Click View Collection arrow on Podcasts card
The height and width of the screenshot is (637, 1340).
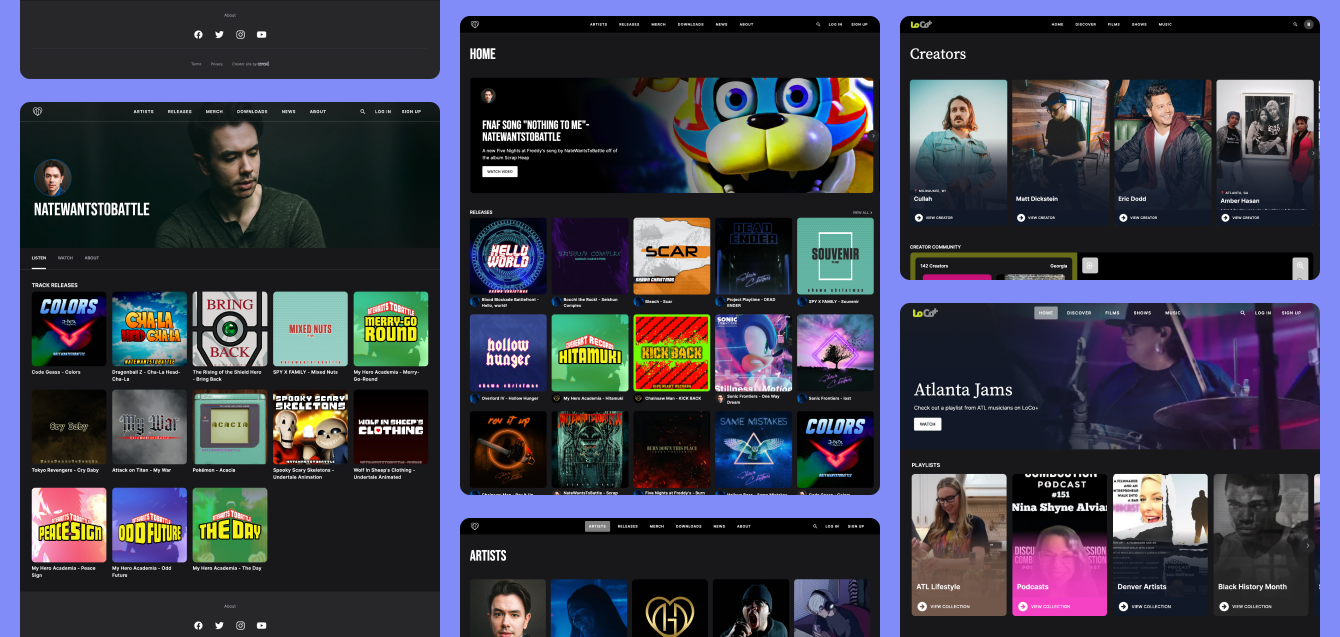point(1023,606)
